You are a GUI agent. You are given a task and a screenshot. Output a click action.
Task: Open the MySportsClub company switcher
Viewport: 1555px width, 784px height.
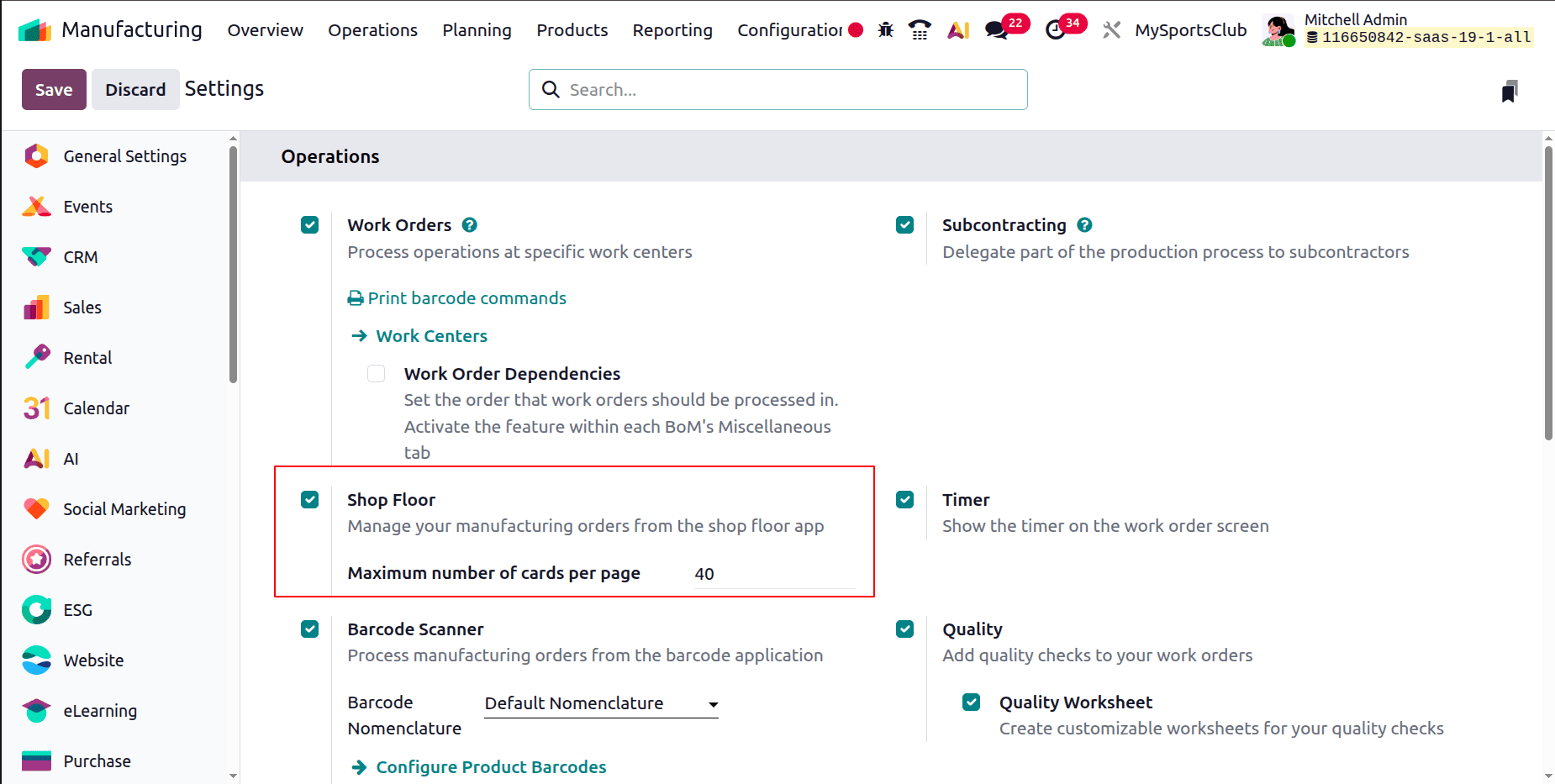tap(1190, 30)
